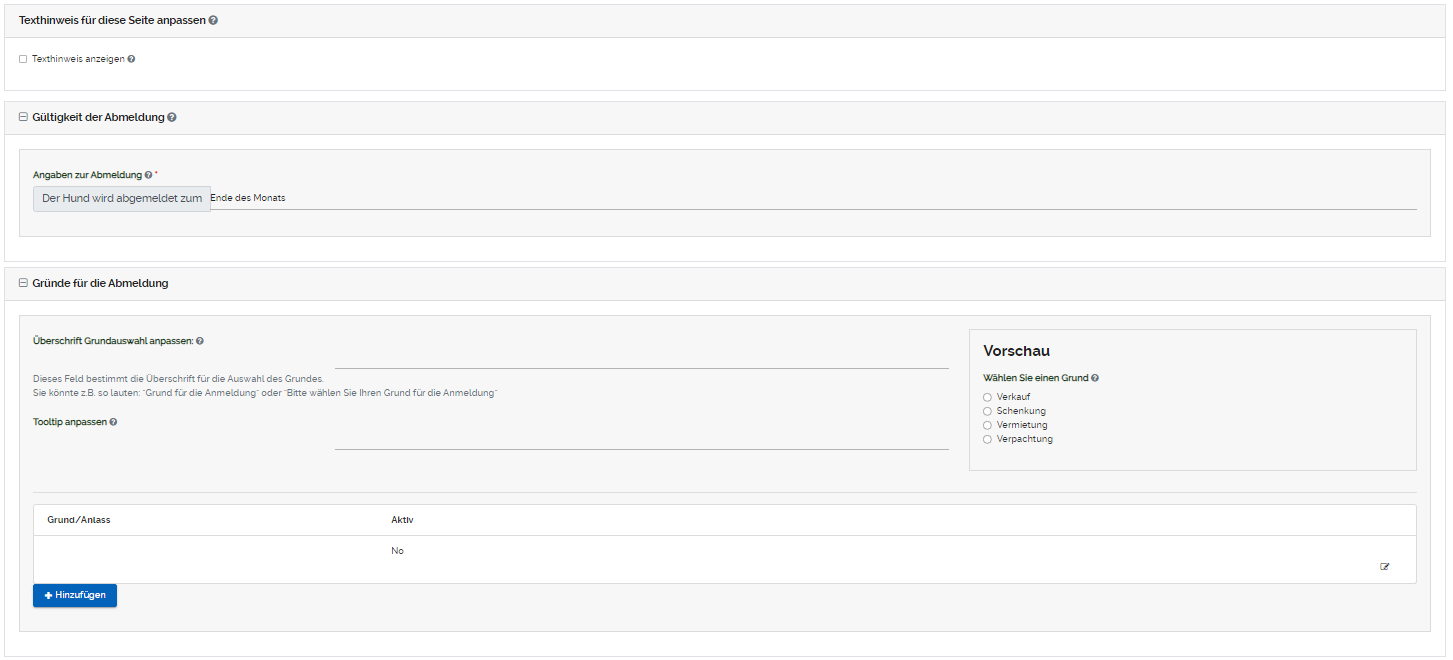Click the 'Tooltip anpassen' input field

pos(641,438)
